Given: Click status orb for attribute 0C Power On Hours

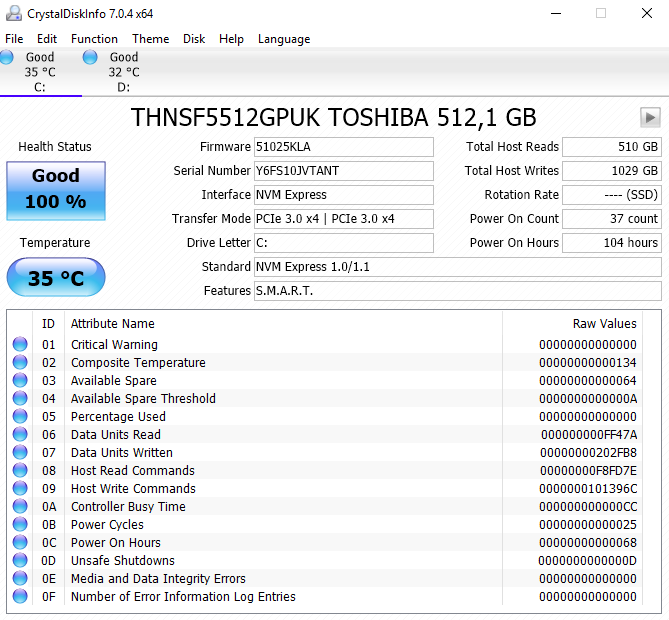Looking at the screenshot, I should click(20, 542).
